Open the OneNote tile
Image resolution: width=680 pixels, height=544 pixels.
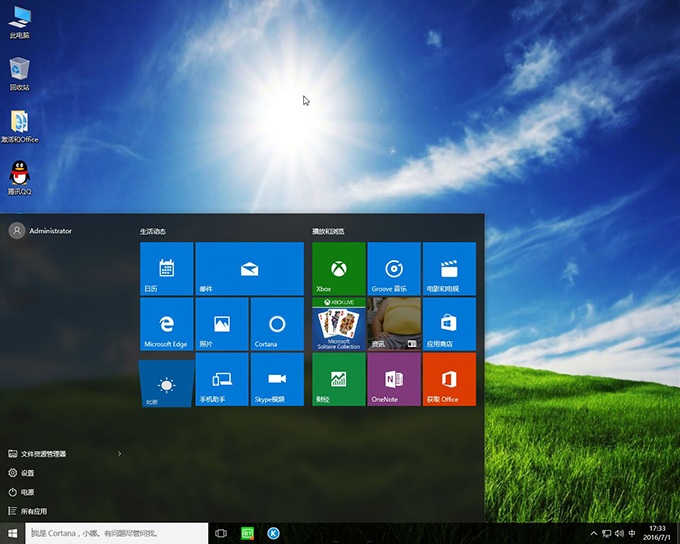point(394,379)
